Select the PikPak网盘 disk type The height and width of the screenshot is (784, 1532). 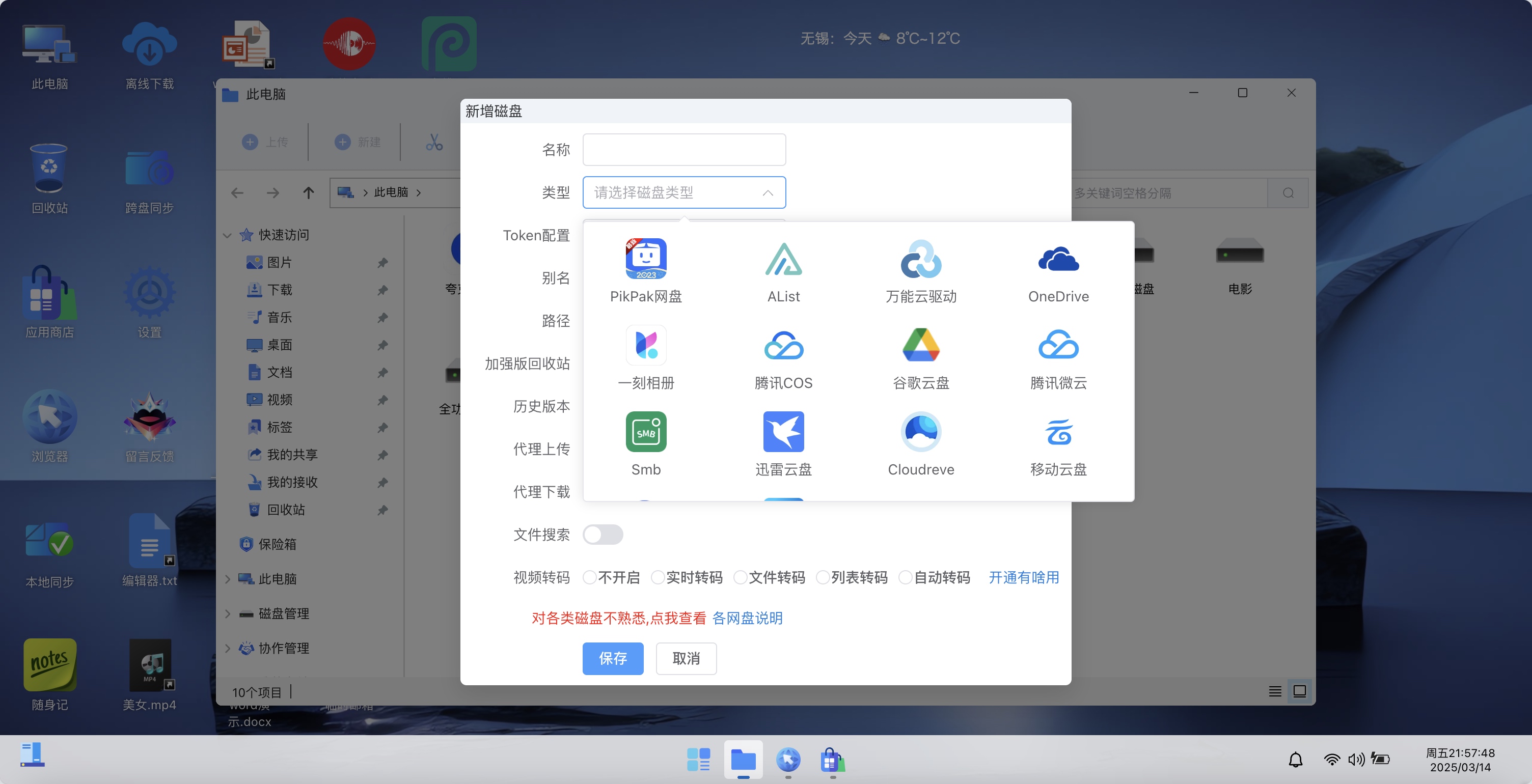tap(646, 270)
